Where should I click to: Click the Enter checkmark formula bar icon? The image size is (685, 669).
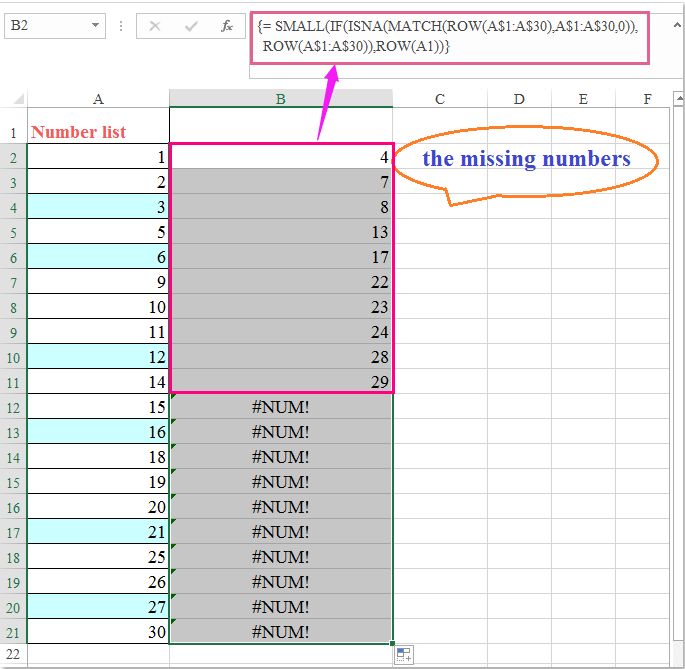pyautogui.click(x=191, y=26)
